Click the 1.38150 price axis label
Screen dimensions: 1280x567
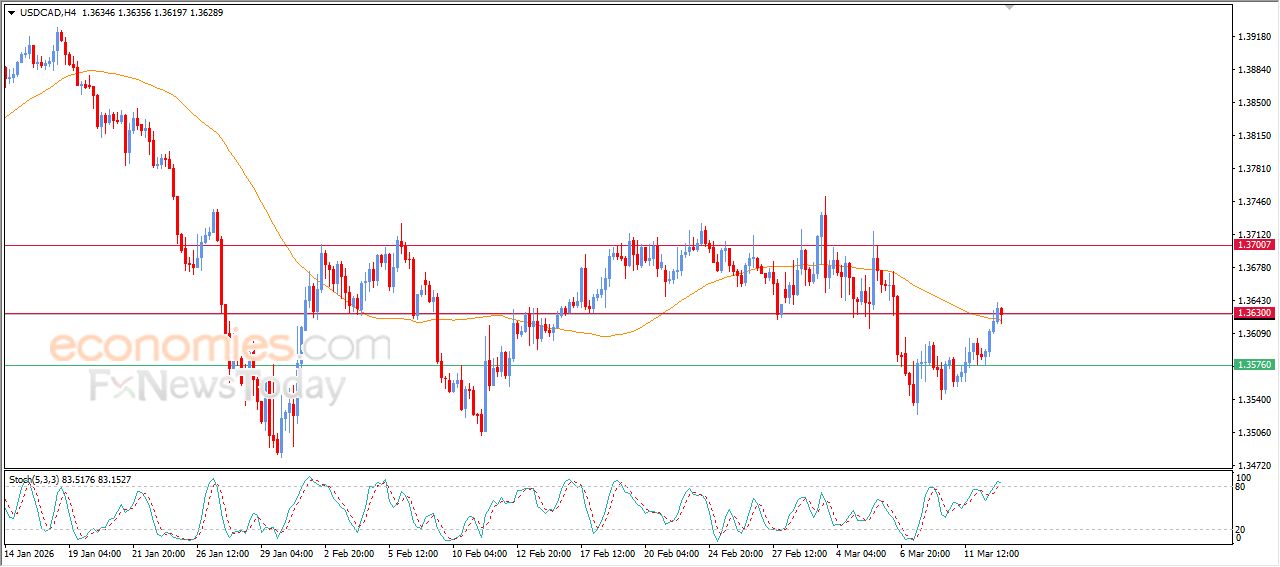(1254, 135)
